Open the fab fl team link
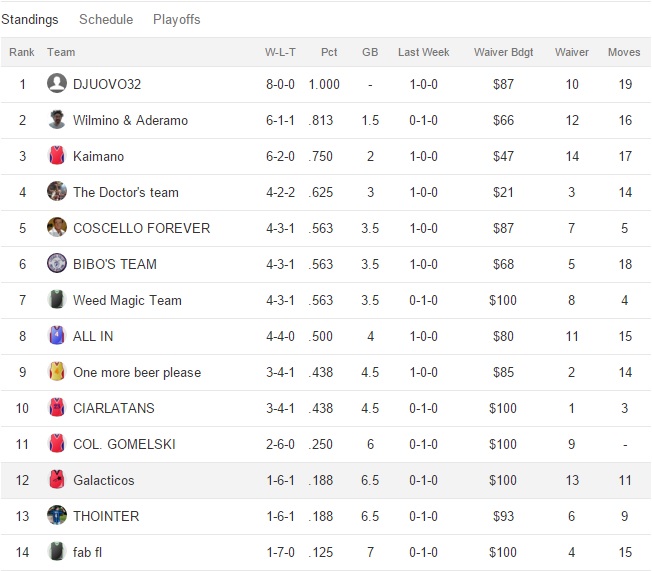 click(x=87, y=552)
